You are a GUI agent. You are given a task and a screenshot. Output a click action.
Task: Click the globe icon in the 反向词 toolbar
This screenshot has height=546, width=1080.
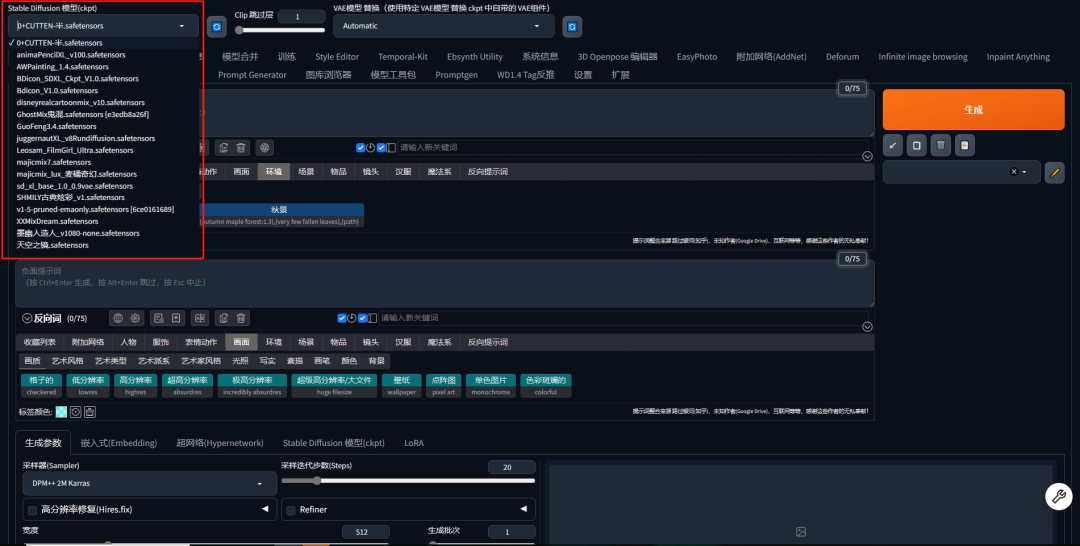(118, 318)
